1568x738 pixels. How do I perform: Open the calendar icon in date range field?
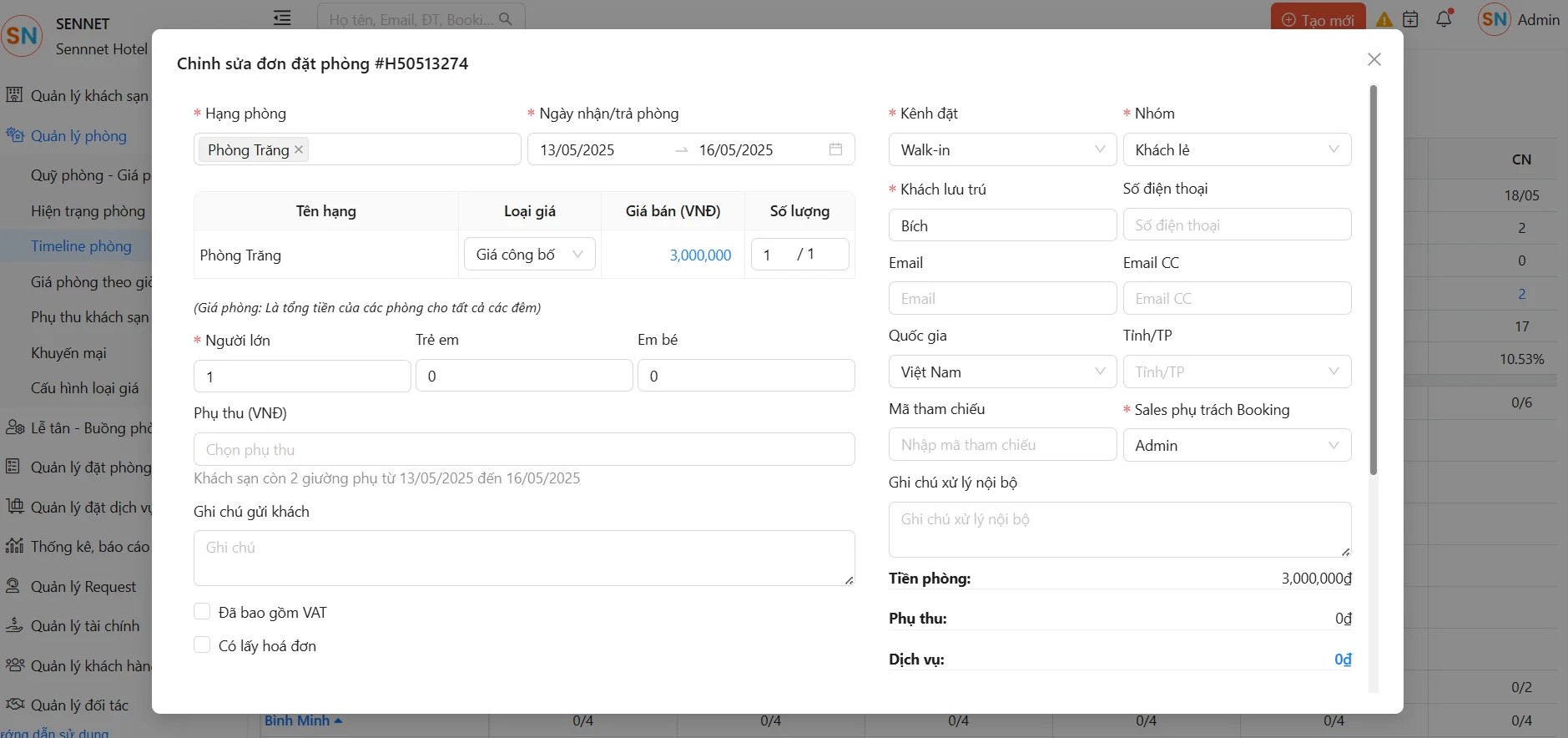(x=835, y=149)
